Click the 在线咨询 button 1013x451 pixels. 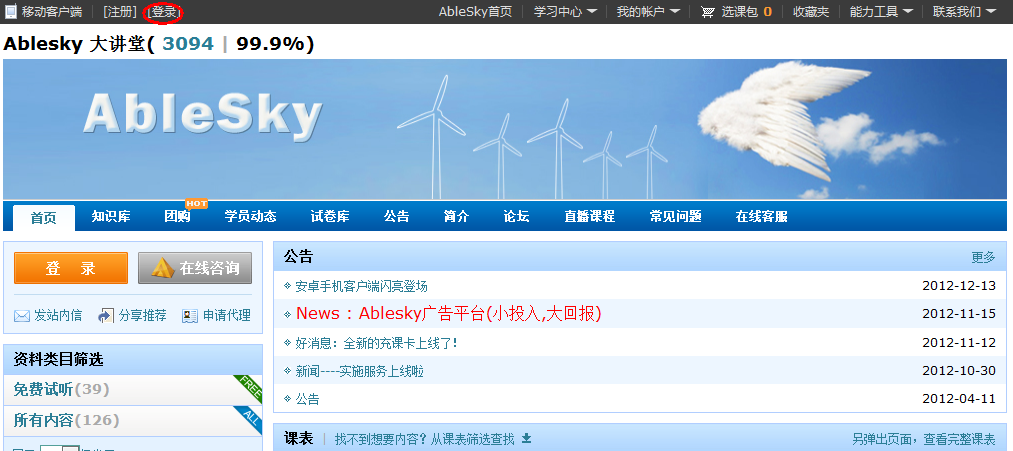pos(195,268)
